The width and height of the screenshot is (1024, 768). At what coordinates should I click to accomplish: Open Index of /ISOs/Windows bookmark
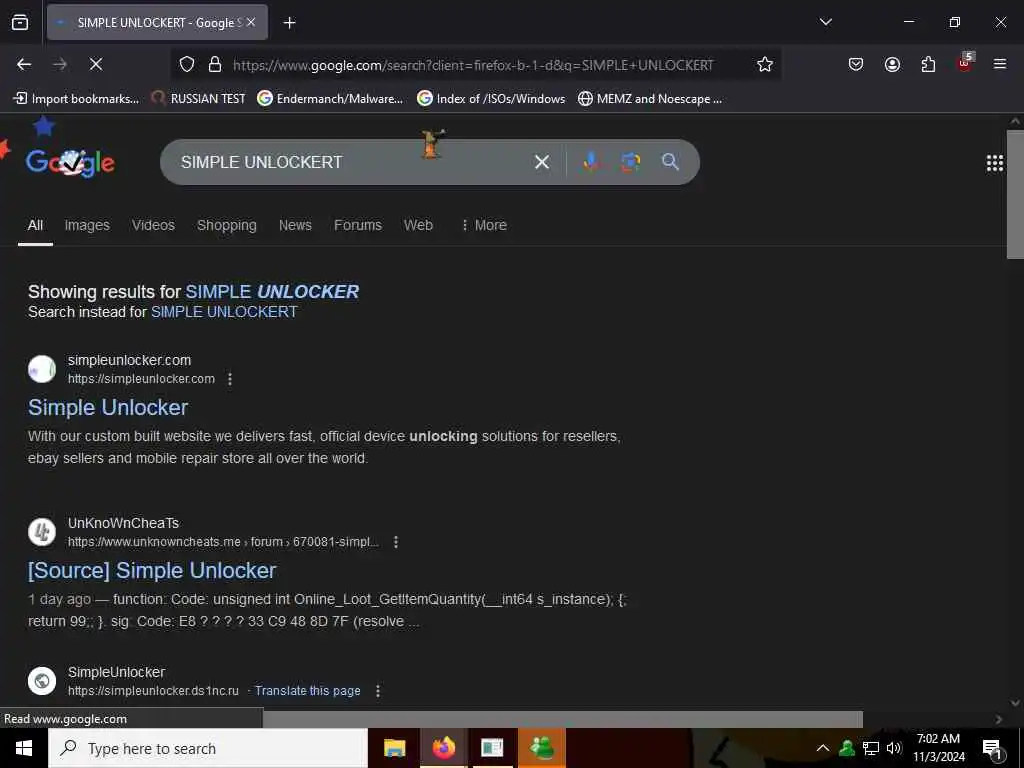click(491, 99)
